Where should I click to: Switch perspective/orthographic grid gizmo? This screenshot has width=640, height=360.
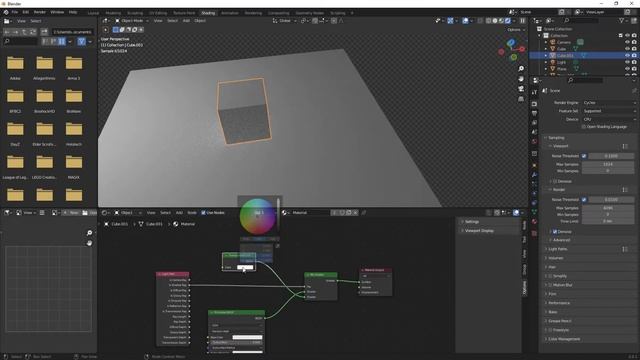coord(521,99)
